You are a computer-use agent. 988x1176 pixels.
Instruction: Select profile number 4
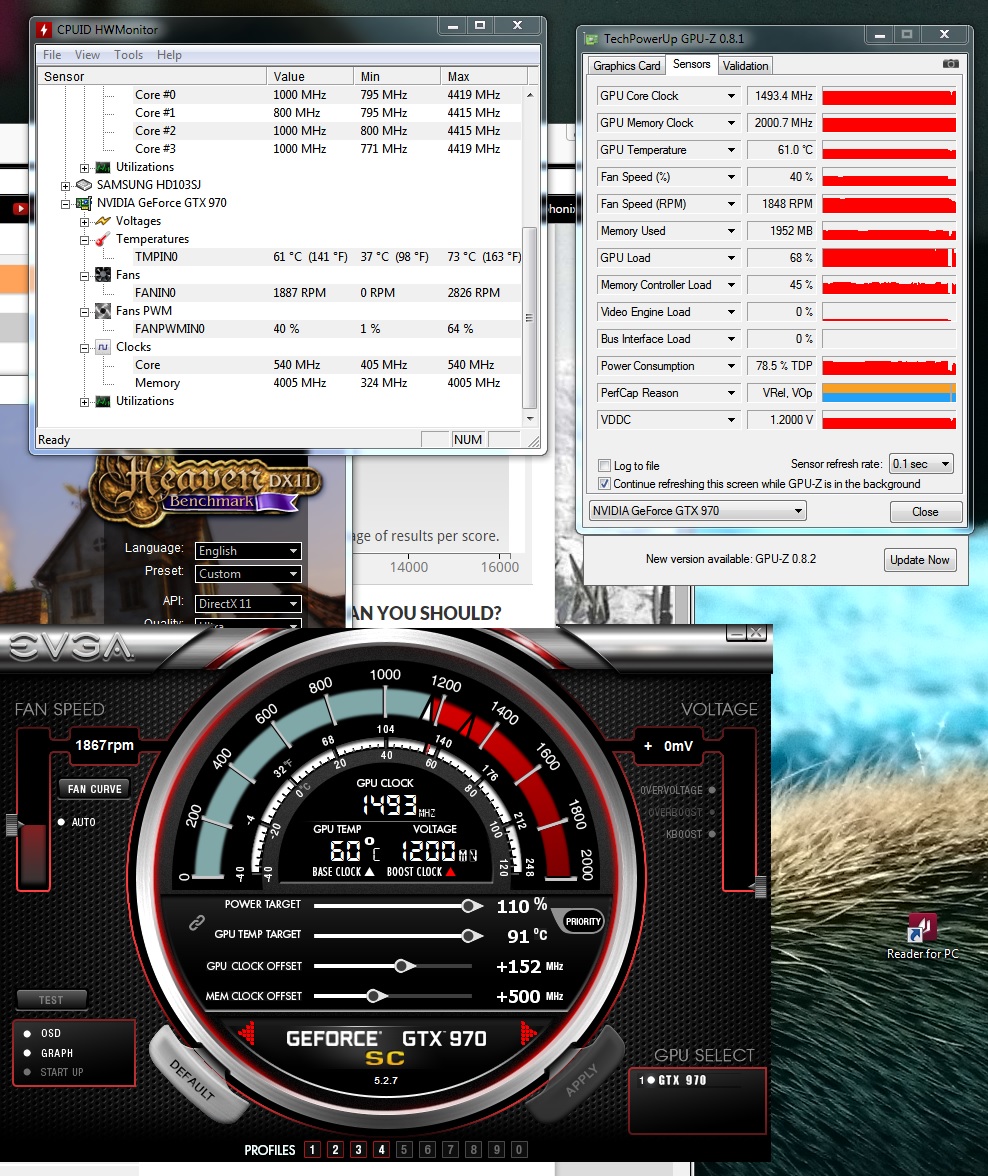(382, 1149)
